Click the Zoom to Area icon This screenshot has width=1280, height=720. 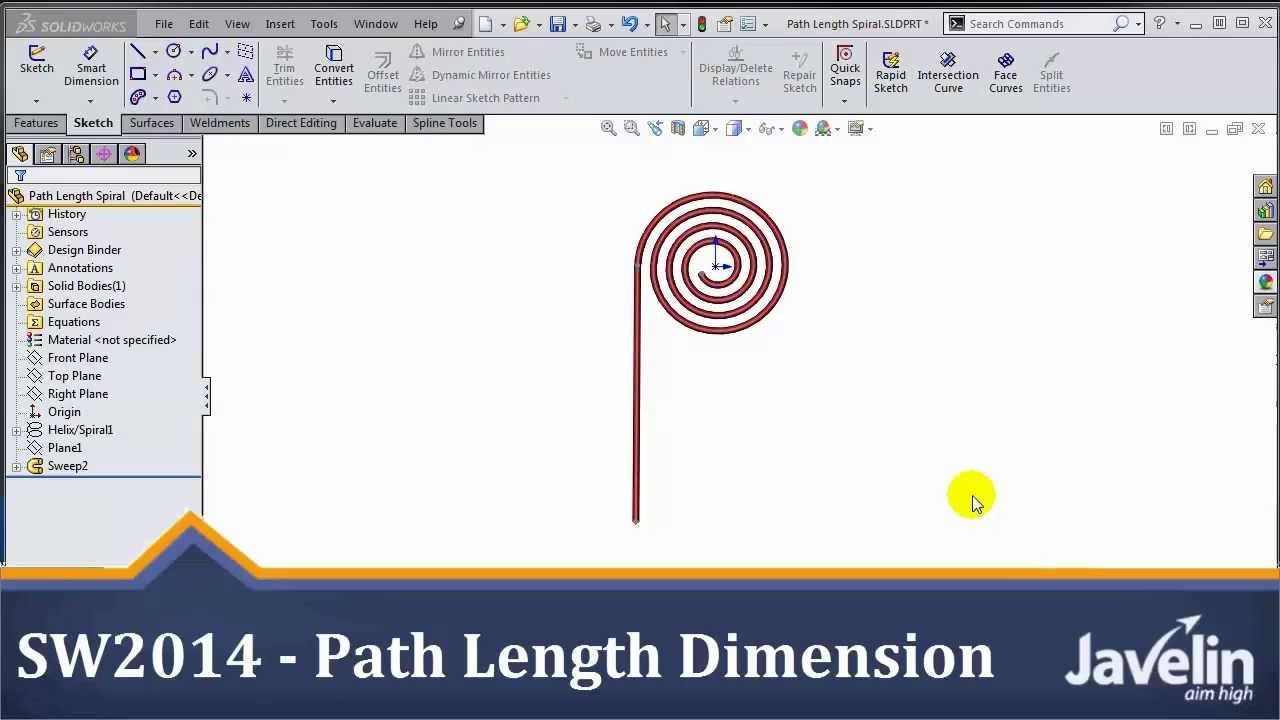coord(631,128)
